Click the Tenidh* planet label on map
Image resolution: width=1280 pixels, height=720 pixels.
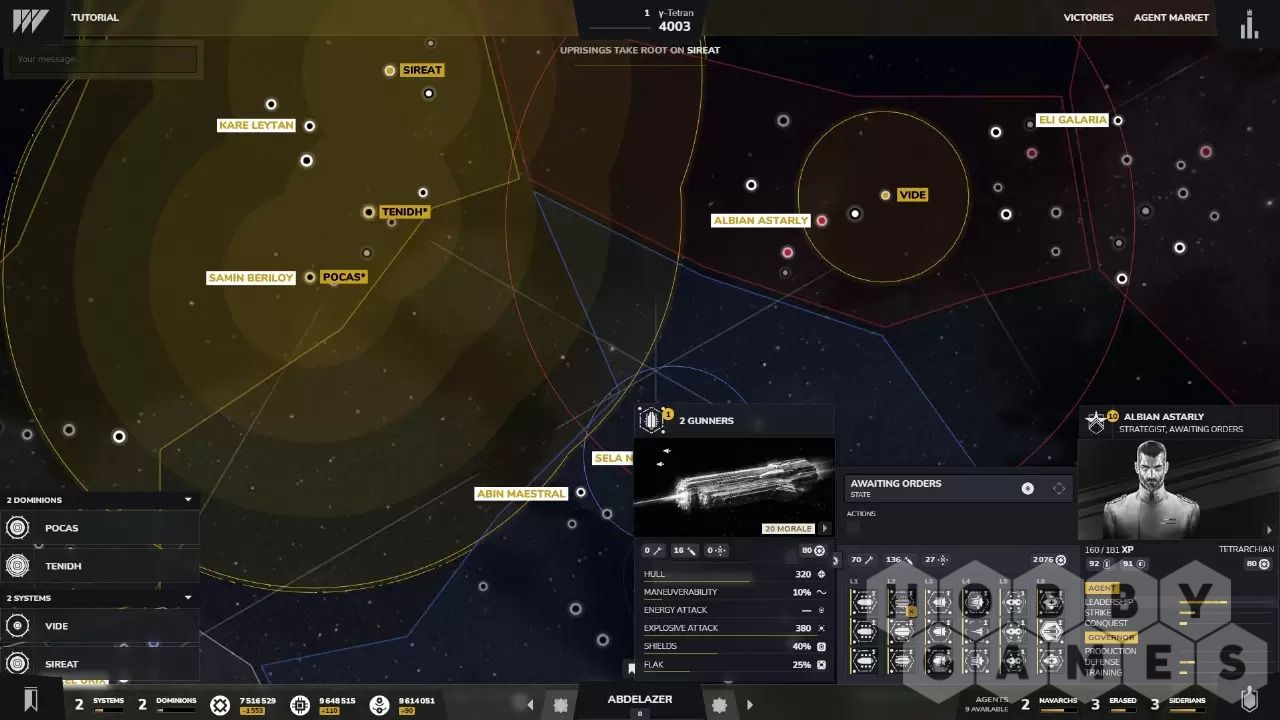click(405, 212)
